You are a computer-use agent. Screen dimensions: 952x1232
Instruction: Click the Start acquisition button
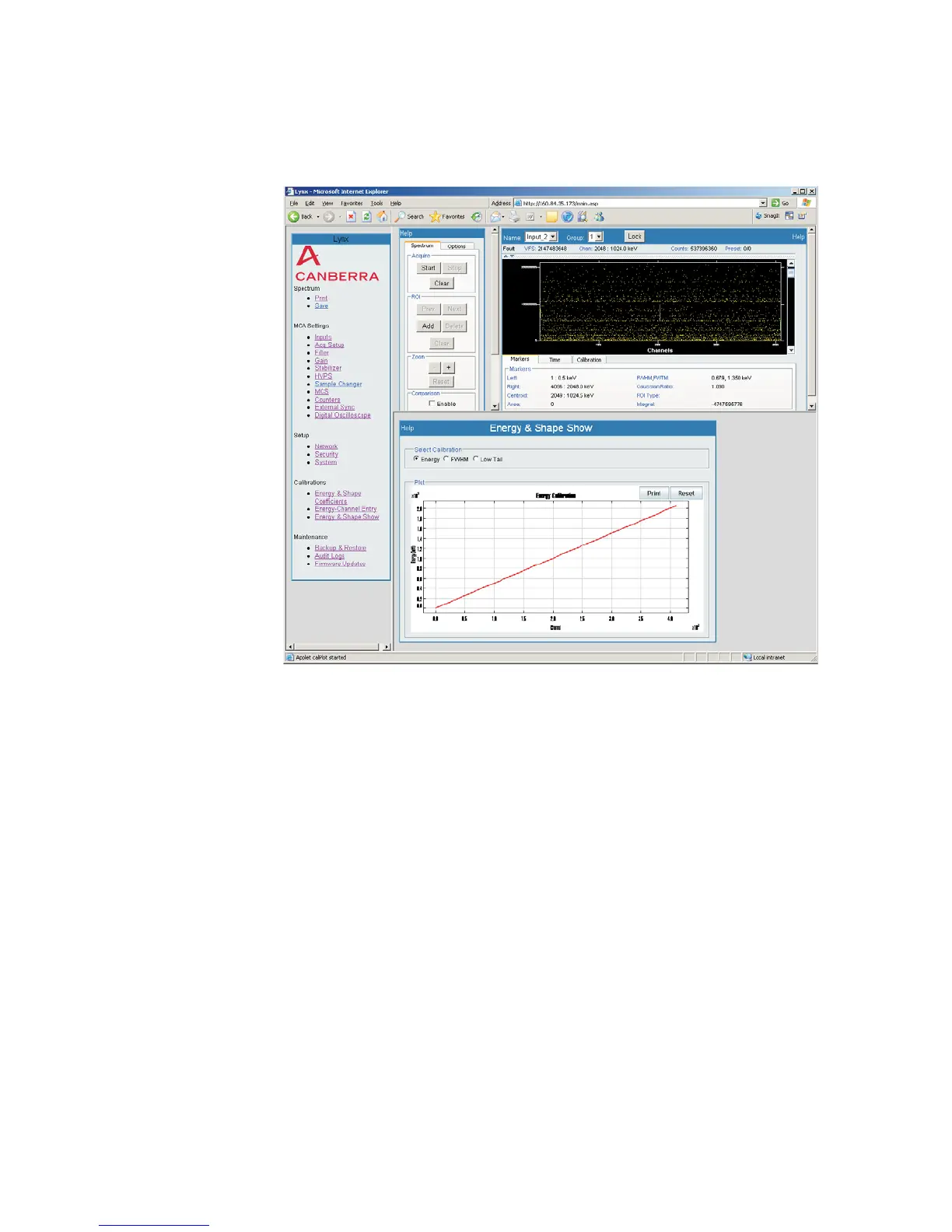(429, 268)
